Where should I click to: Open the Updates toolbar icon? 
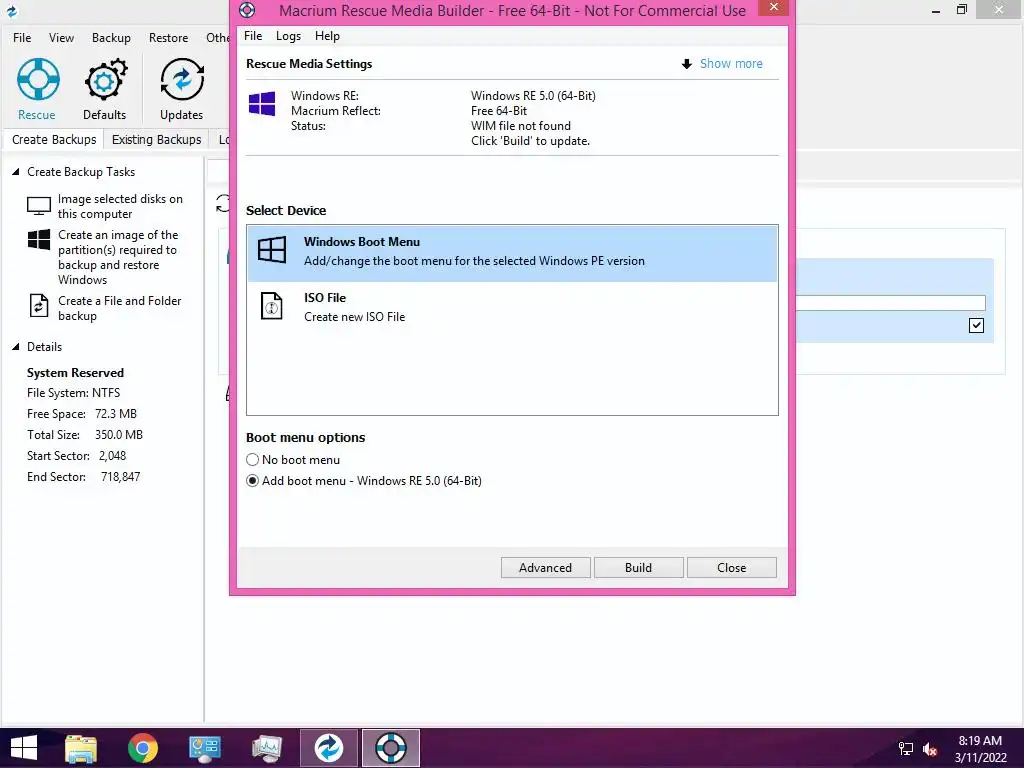click(x=182, y=89)
